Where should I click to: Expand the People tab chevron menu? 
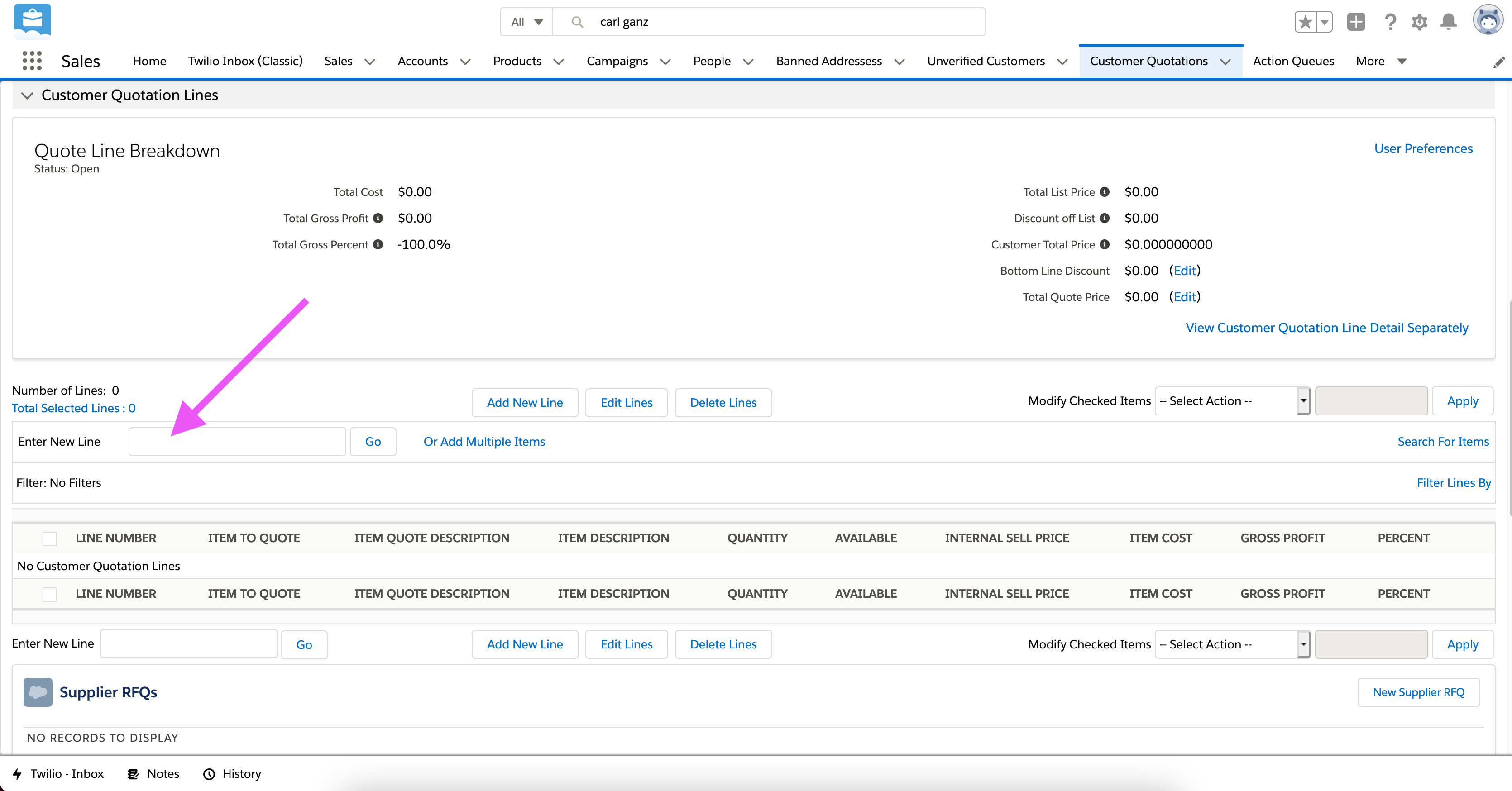(x=748, y=62)
